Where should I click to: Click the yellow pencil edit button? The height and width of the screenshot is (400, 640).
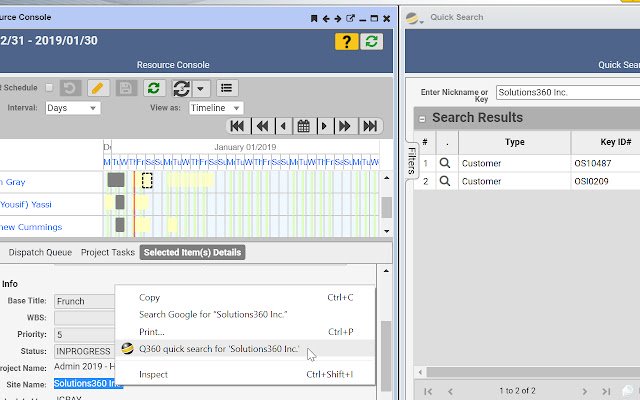tap(98, 88)
